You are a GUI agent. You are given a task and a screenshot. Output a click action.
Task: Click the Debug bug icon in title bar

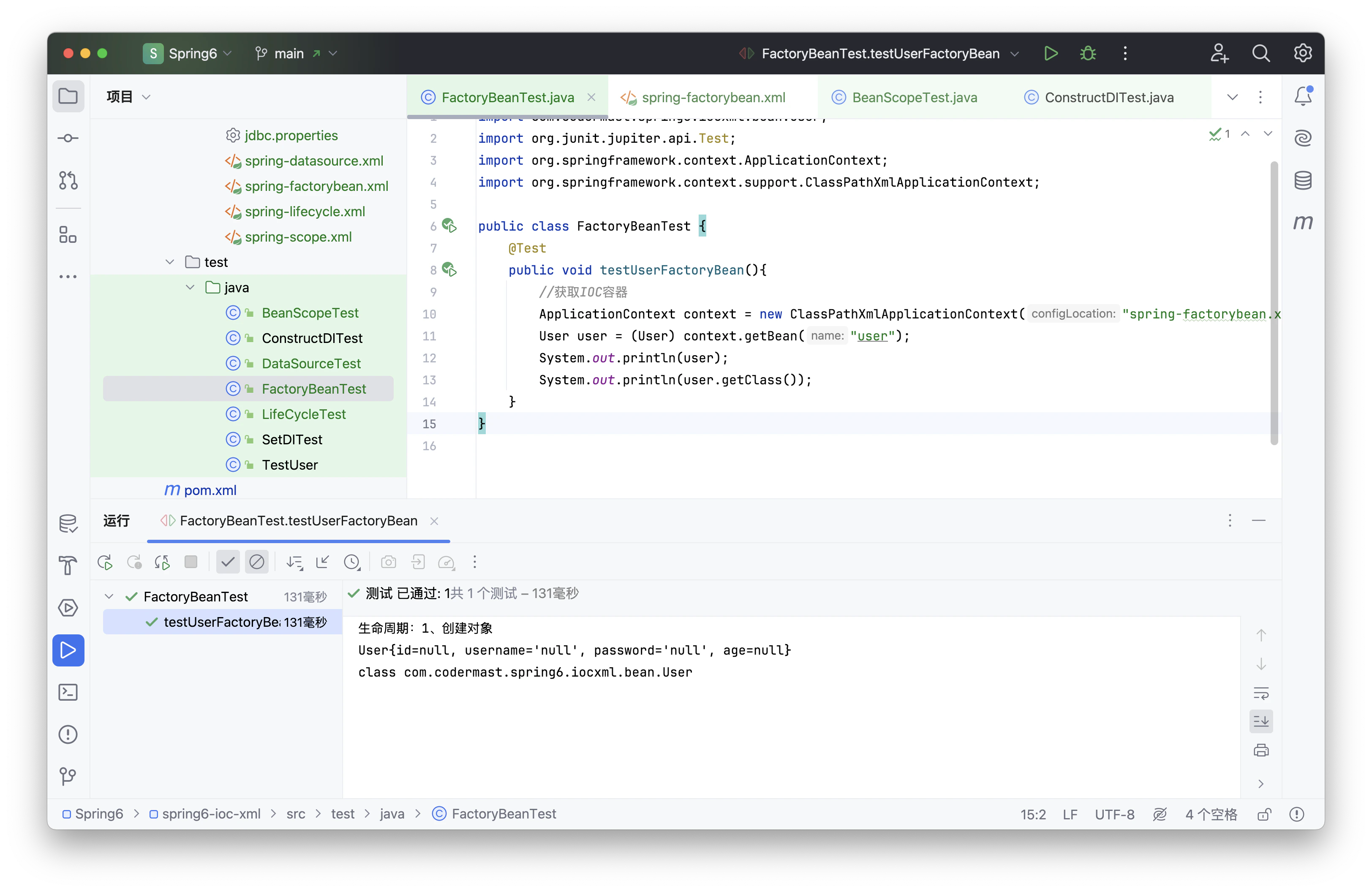coord(1088,54)
